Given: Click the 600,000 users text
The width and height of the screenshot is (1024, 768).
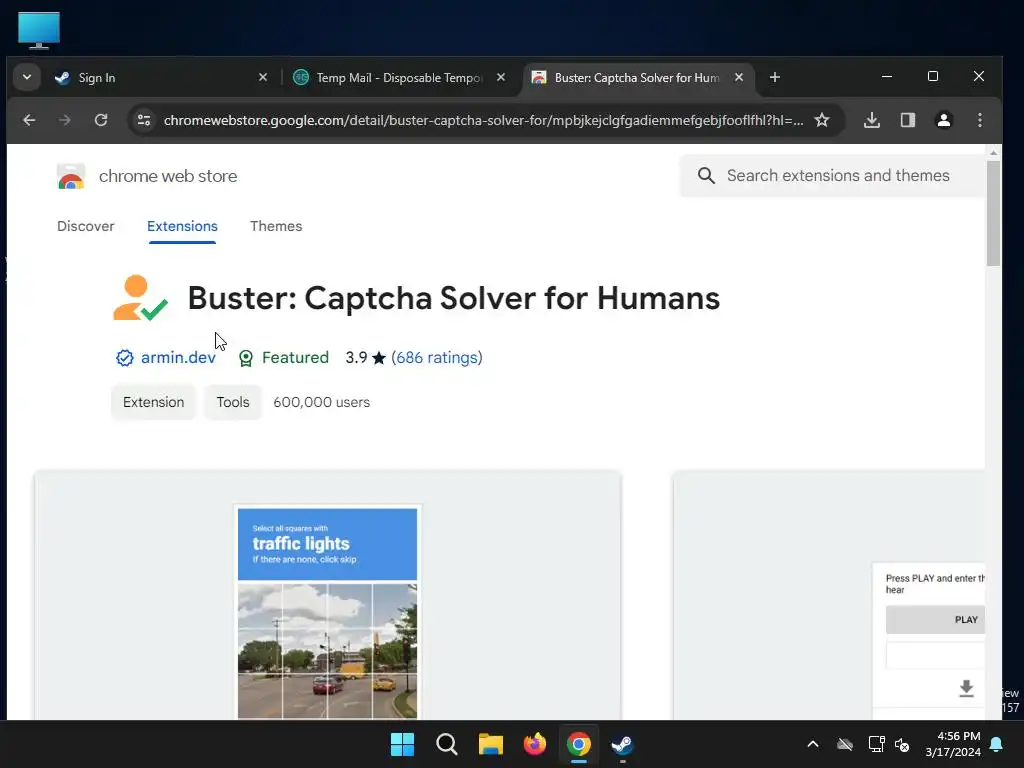Looking at the screenshot, I should [321, 402].
